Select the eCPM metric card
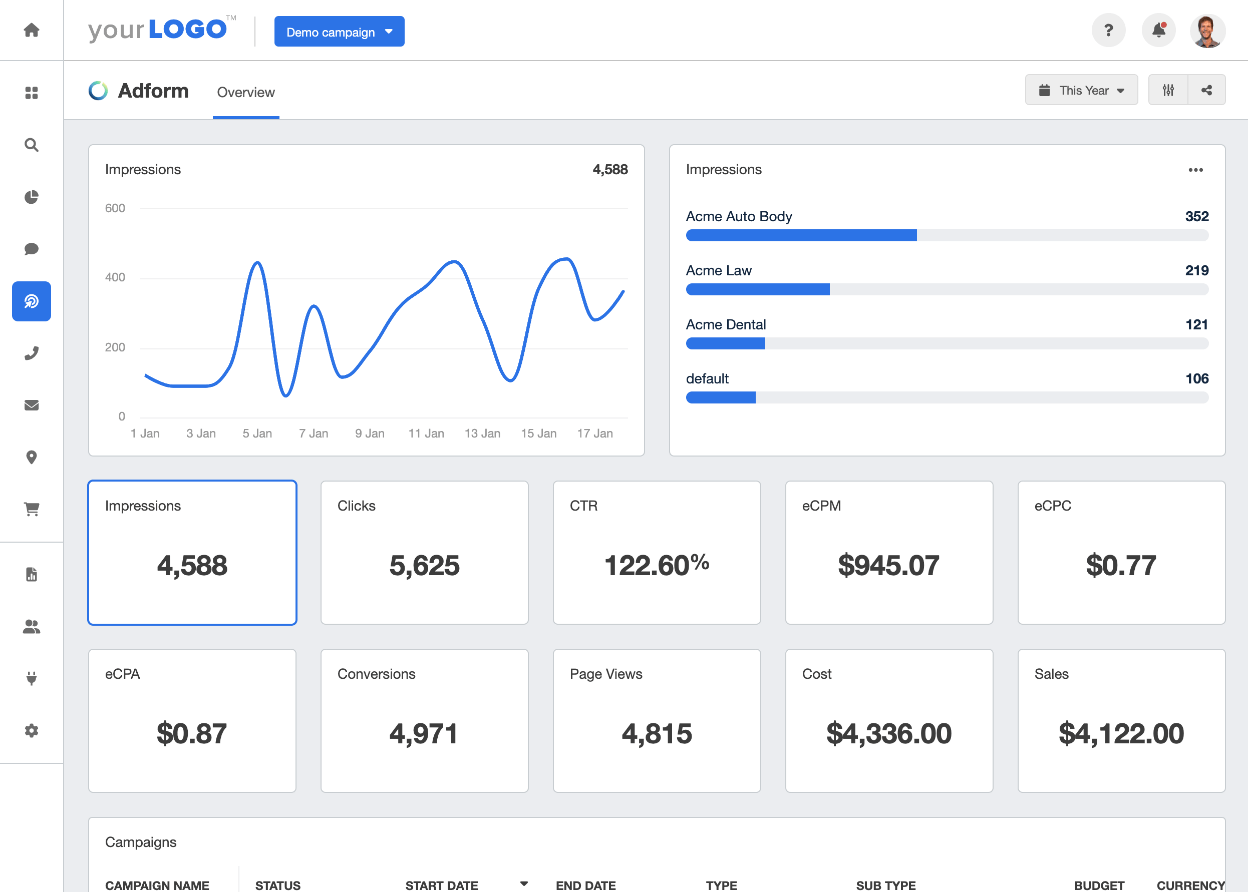The width and height of the screenshot is (1248, 892). 889,553
